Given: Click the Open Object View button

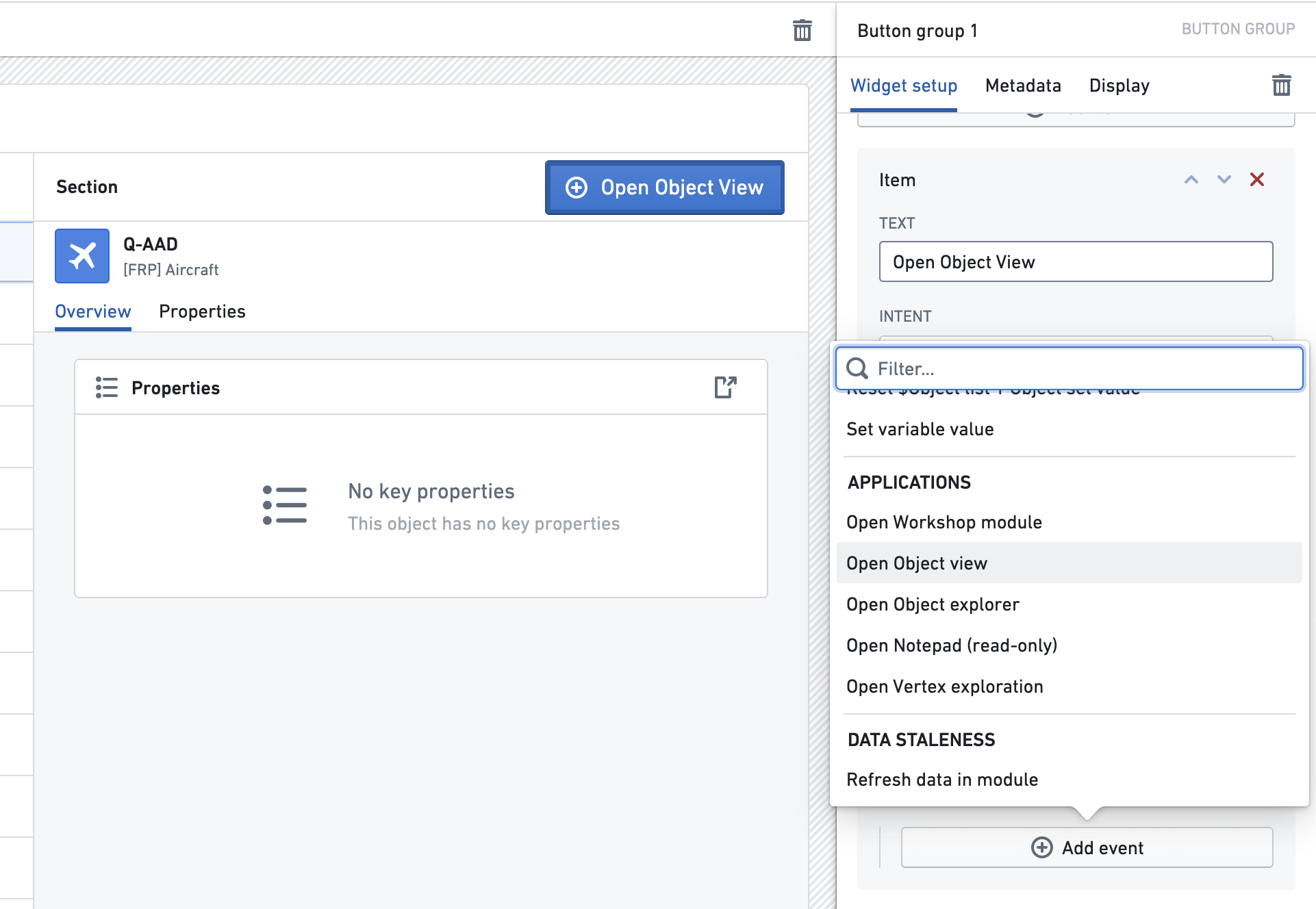Looking at the screenshot, I should coord(665,188).
